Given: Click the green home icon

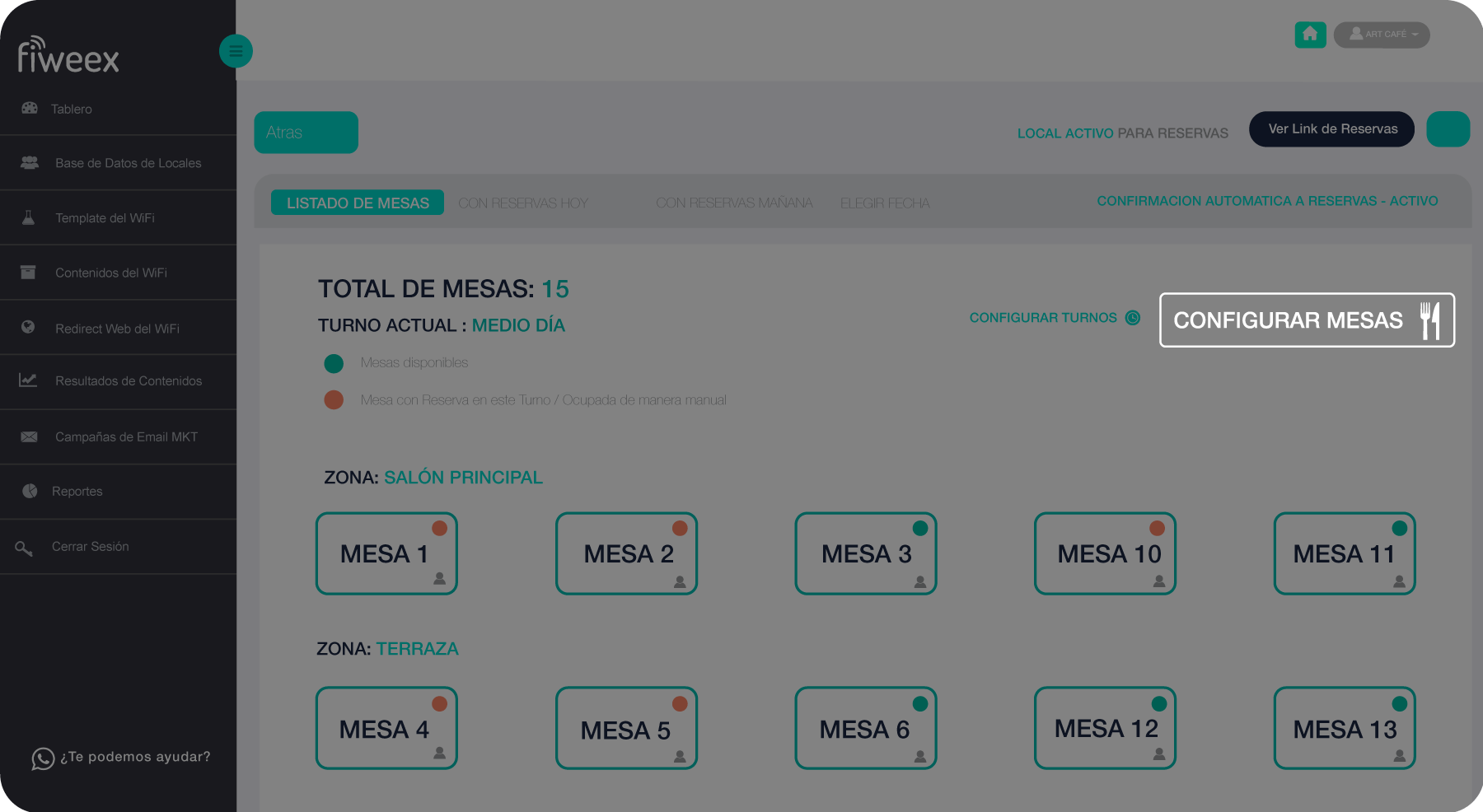Looking at the screenshot, I should (x=1310, y=35).
